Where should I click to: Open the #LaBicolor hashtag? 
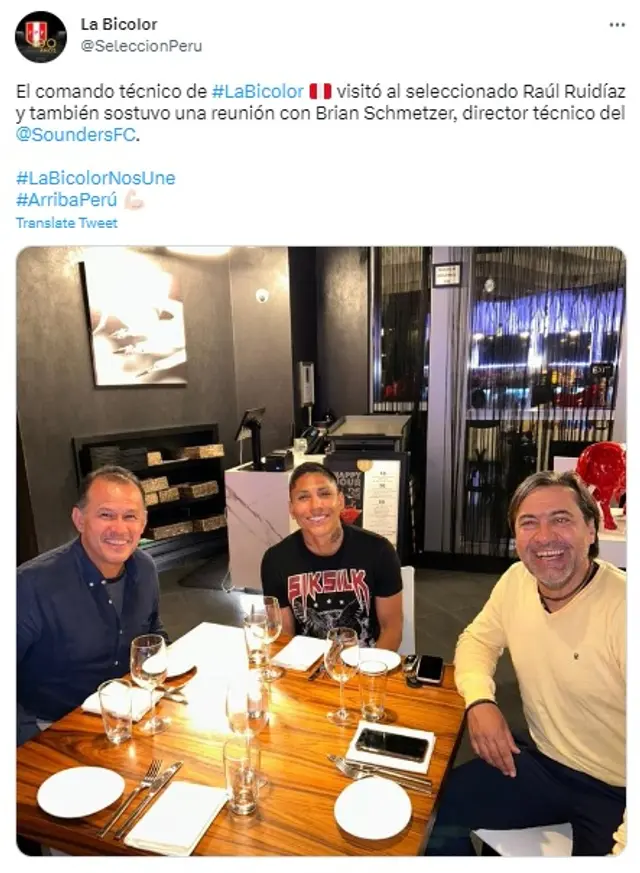click(258, 91)
